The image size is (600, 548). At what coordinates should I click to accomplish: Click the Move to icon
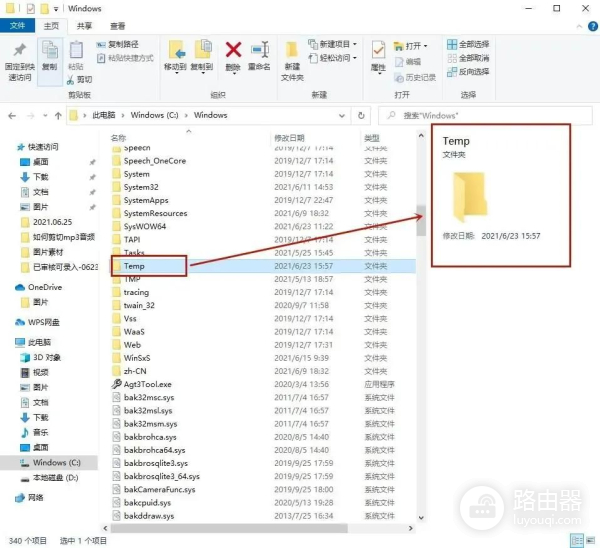176,50
